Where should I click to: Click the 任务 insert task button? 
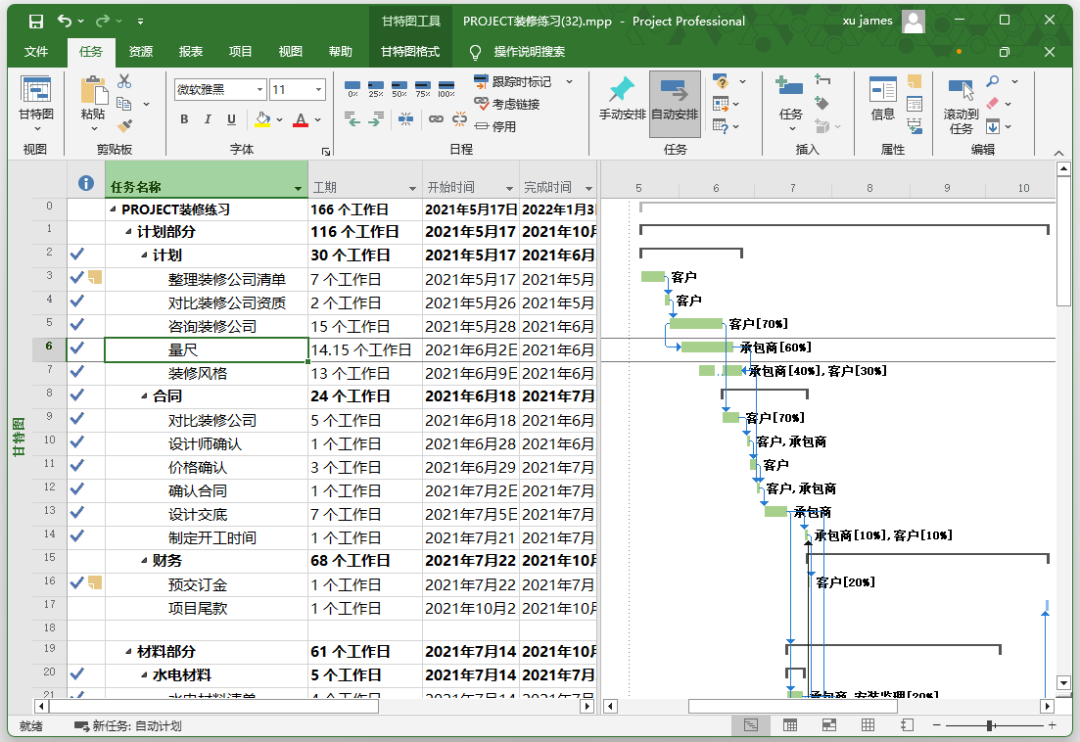[790, 103]
